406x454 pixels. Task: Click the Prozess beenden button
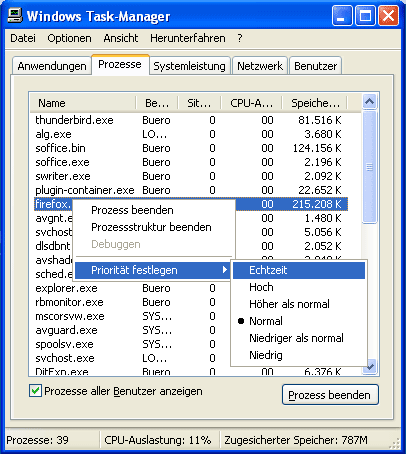pyautogui.click(x=330, y=395)
